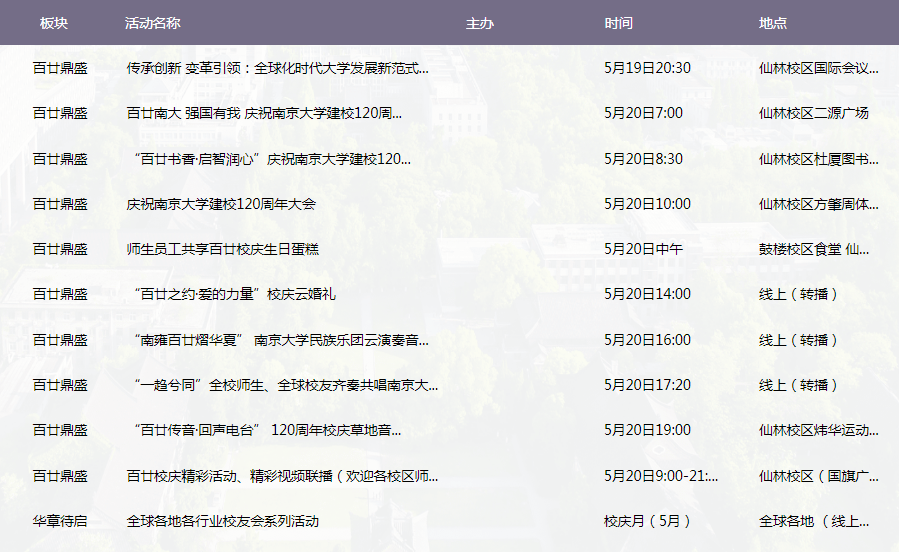Select the 主办 column header
The height and width of the screenshot is (552, 899).
479,23
